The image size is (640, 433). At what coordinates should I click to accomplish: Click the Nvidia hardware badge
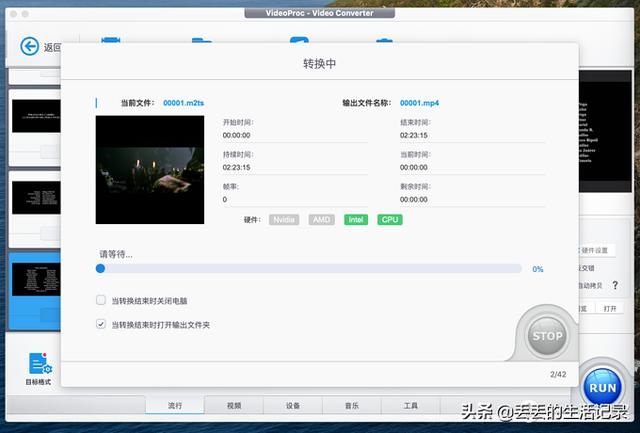pos(284,220)
